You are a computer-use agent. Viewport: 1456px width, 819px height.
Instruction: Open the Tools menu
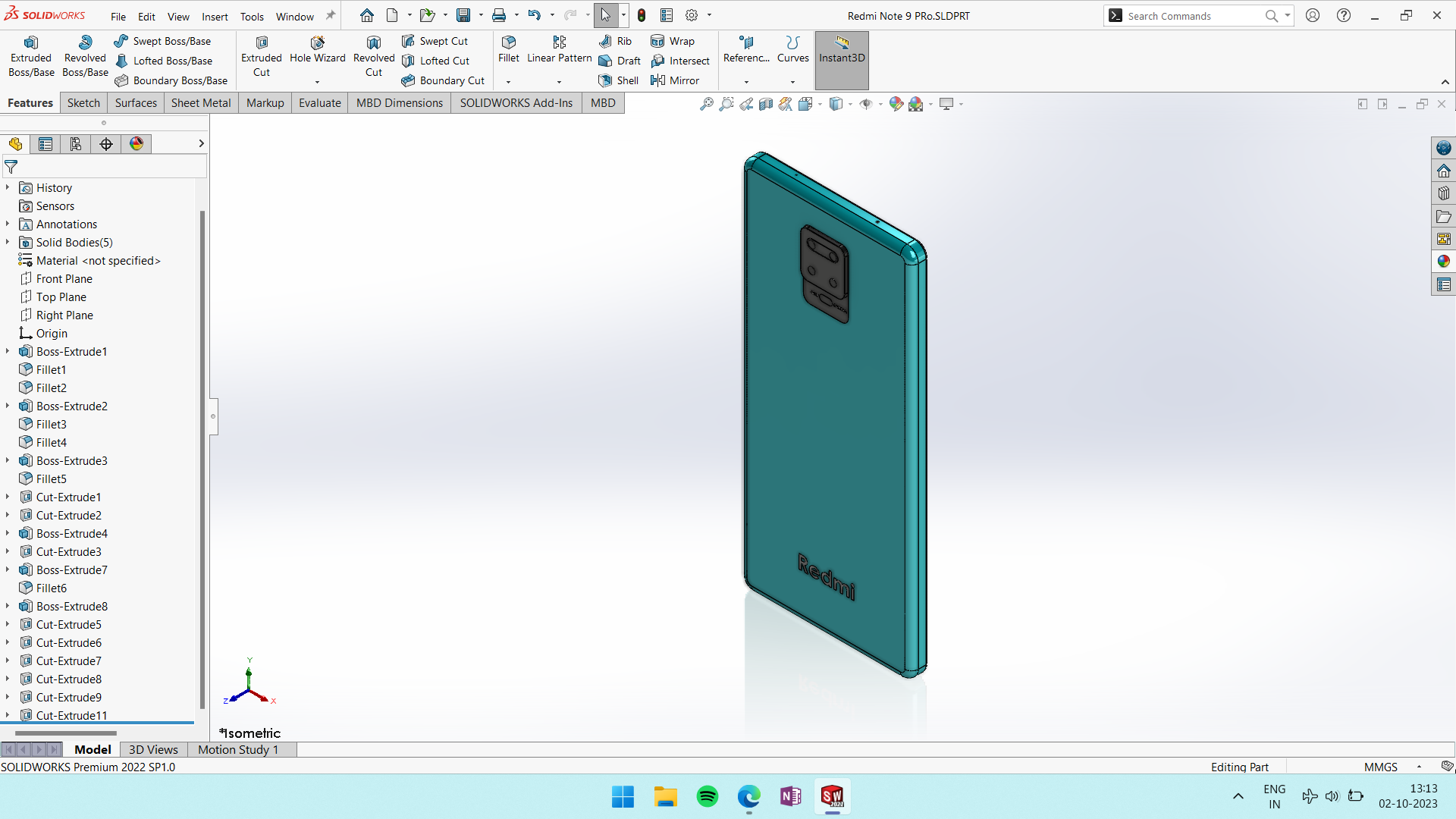coord(252,16)
